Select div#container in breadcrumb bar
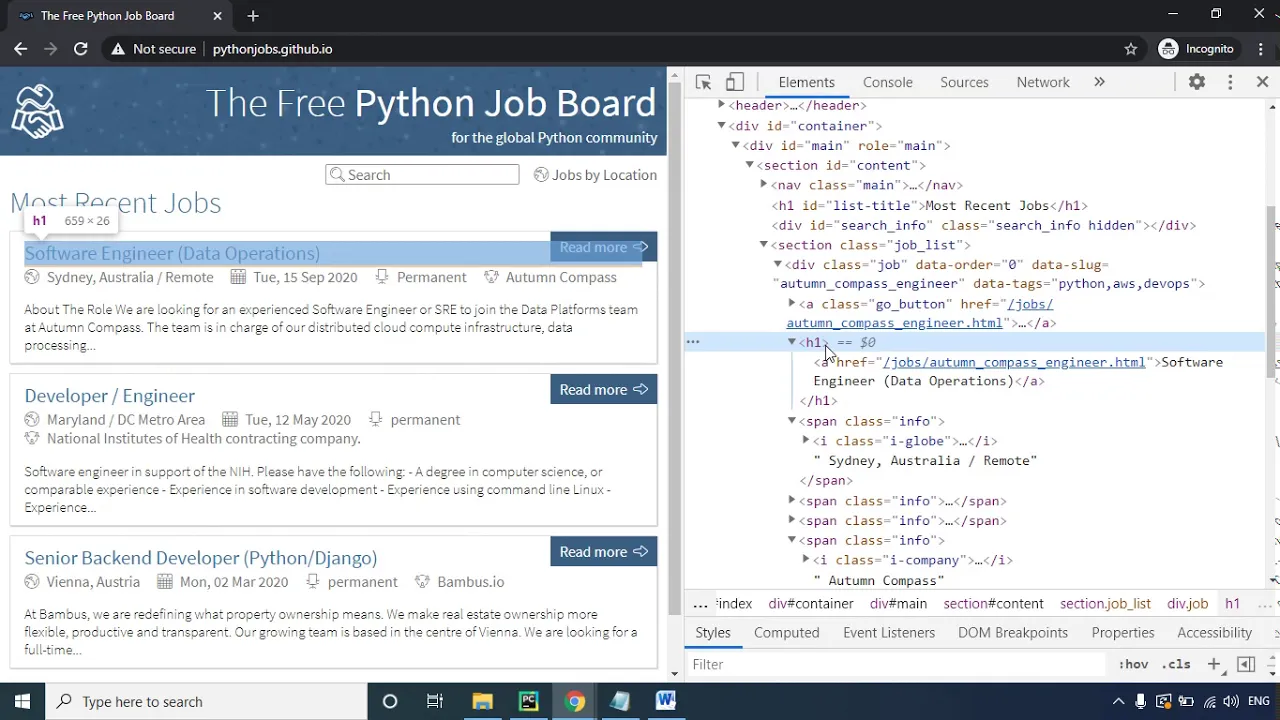 tap(811, 603)
